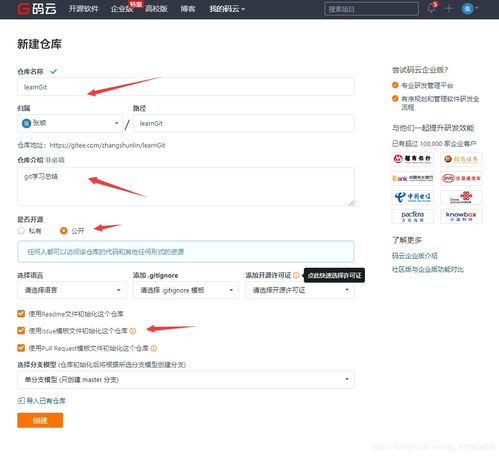Click the 中国电信 logo
499x456 pixels.
tap(412, 197)
